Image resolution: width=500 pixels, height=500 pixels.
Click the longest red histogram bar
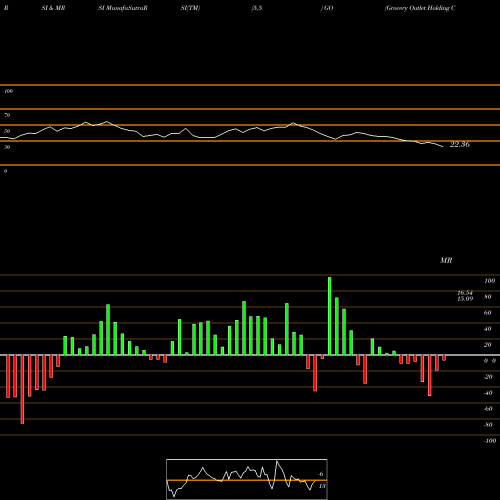[22, 389]
